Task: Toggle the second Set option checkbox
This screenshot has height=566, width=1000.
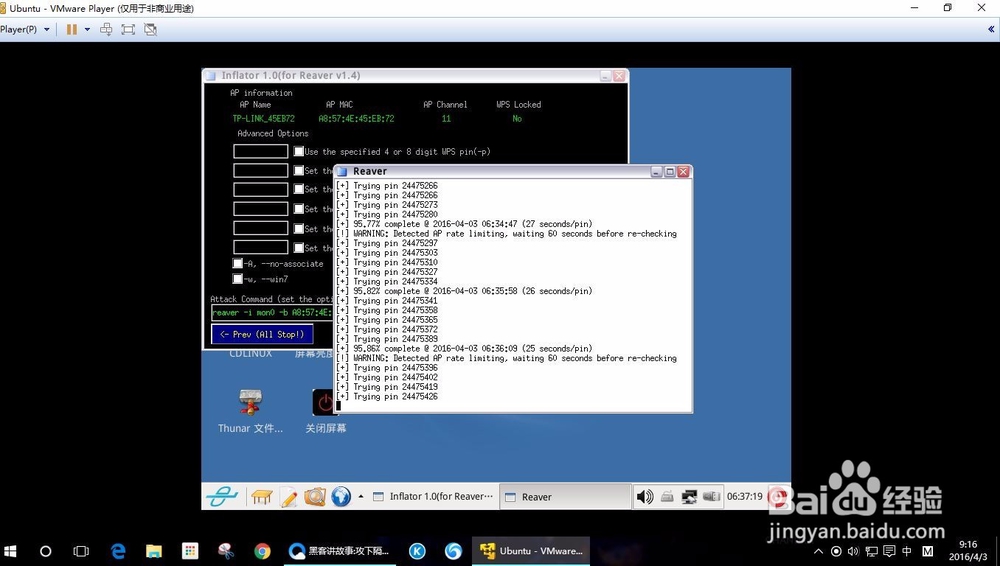Action: pos(298,170)
